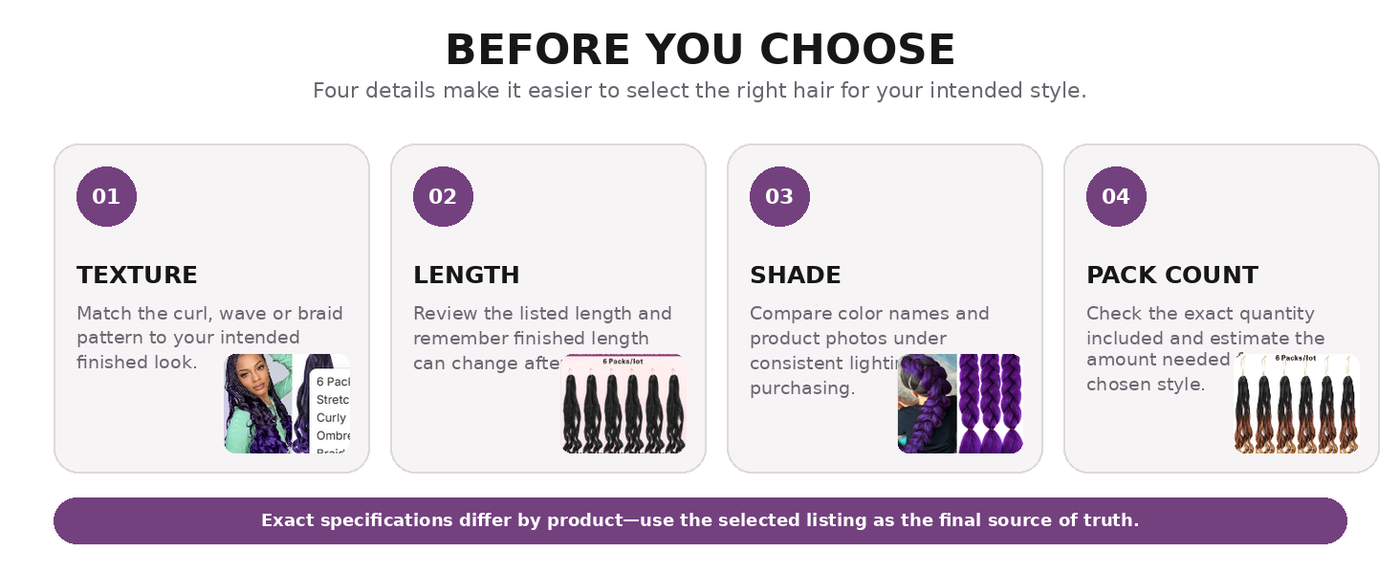
Task: Select the LENGTH heading
Action: (466, 275)
